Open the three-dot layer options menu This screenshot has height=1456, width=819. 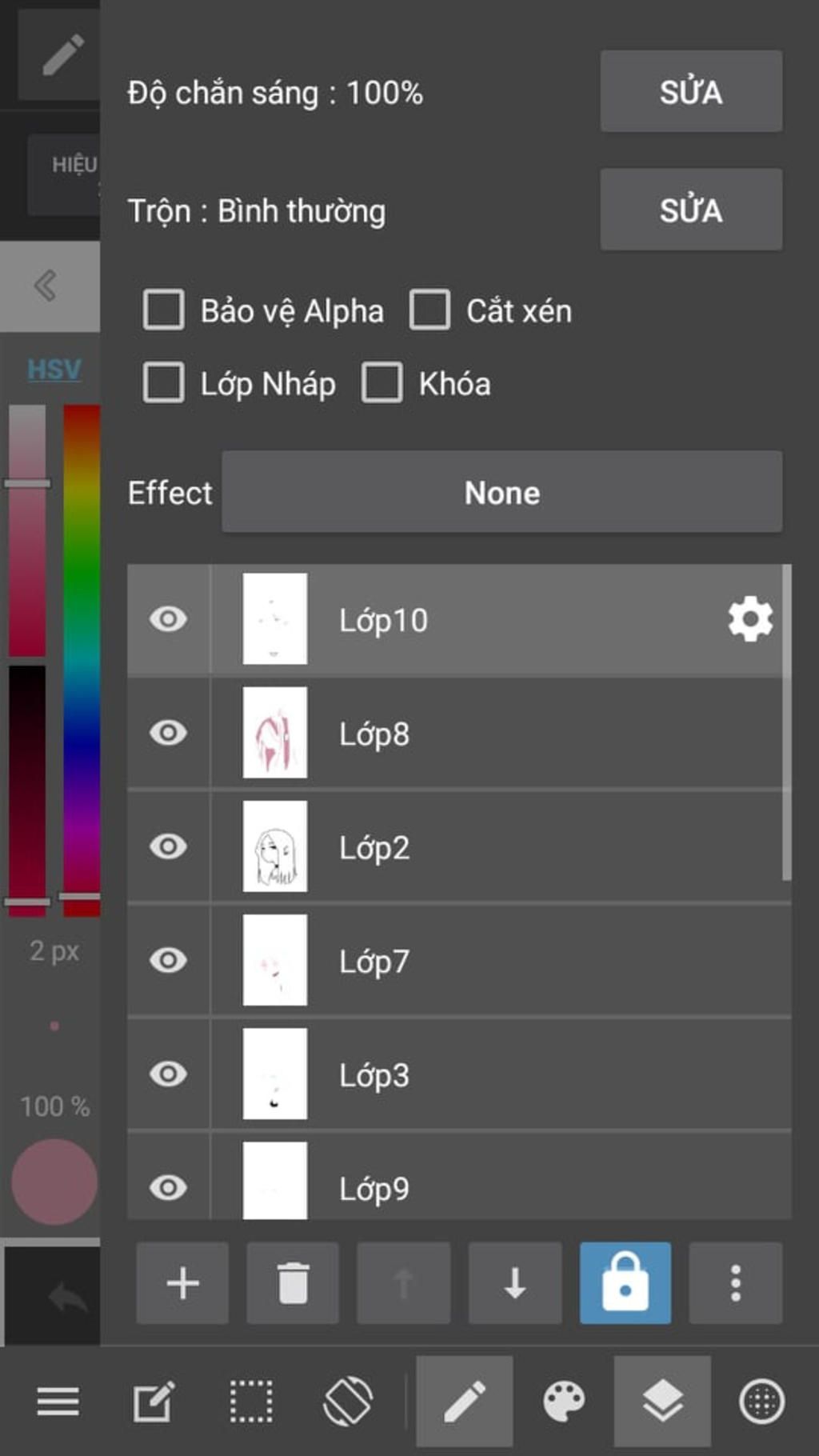[736, 1283]
